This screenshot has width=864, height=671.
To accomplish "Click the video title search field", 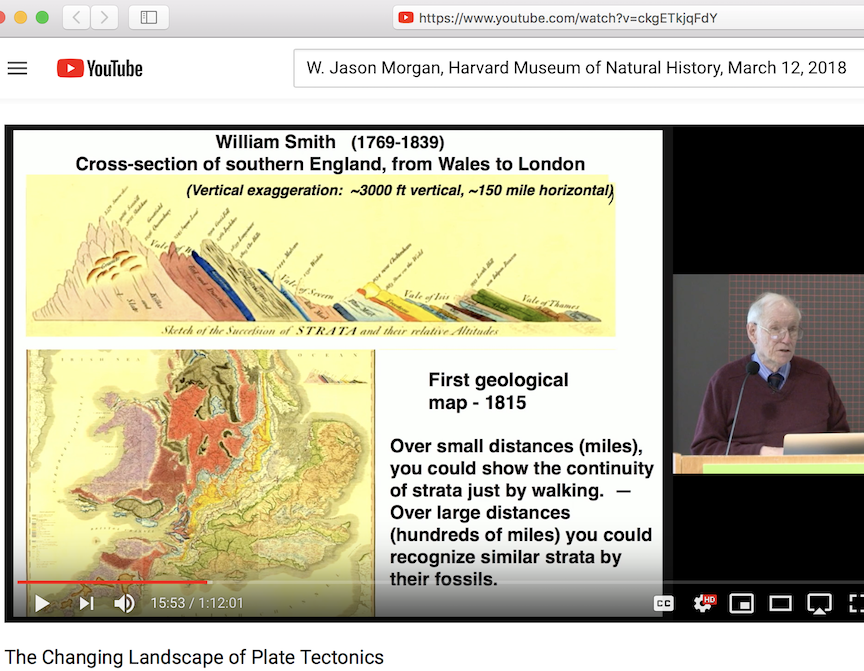I will point(577,68).
